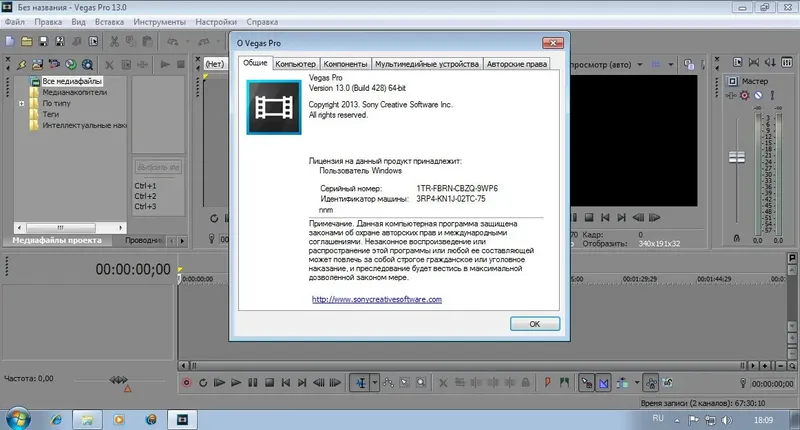The height and width of the screenshot is (430, 800).
Task: Import media via the lightning bolt icon
Action: (21, 65)
